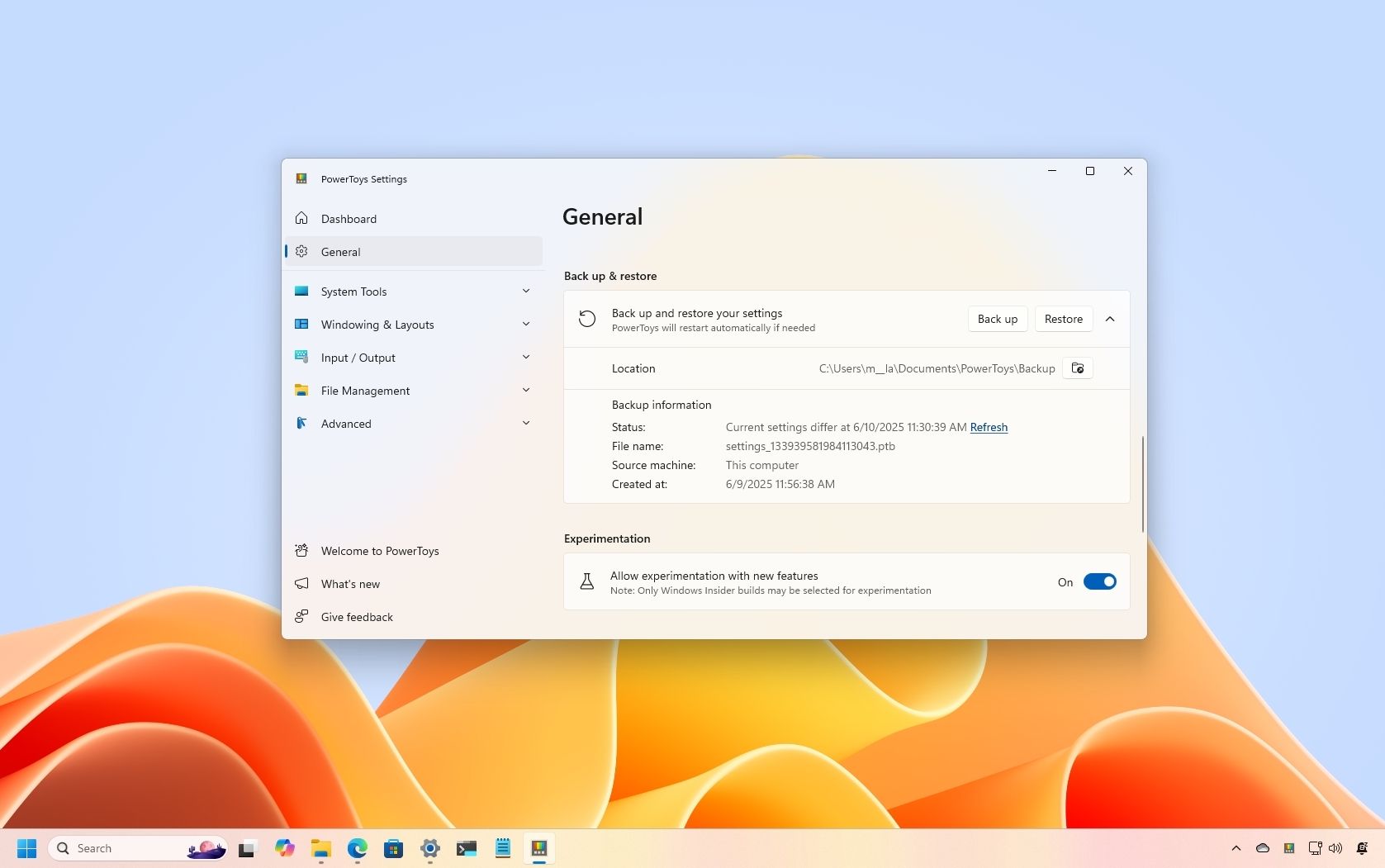
Task: Expand the Windowing & Layouts section
Action: click(x=526, y=325)
